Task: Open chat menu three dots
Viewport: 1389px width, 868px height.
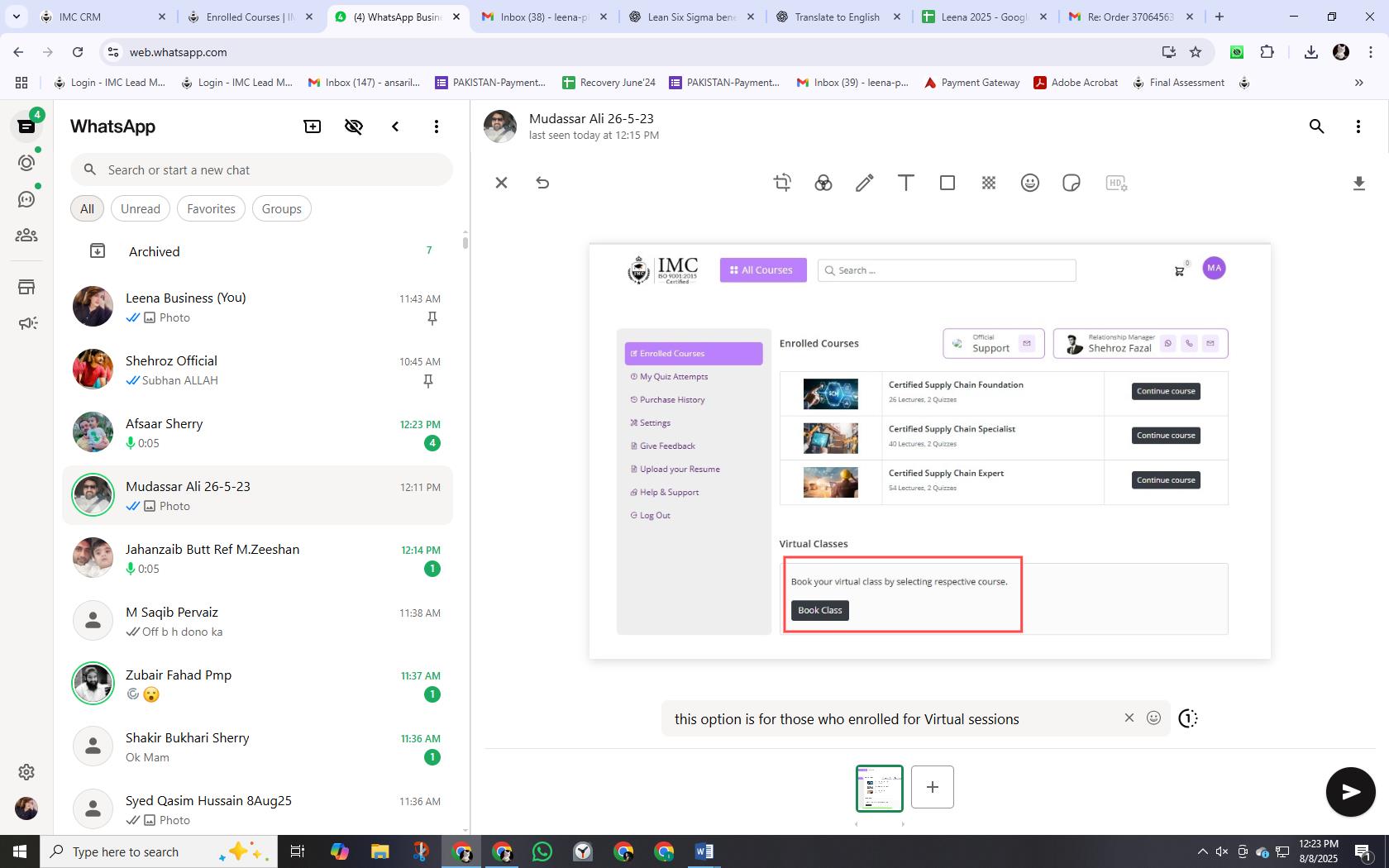Action: tap(1358, 126)
